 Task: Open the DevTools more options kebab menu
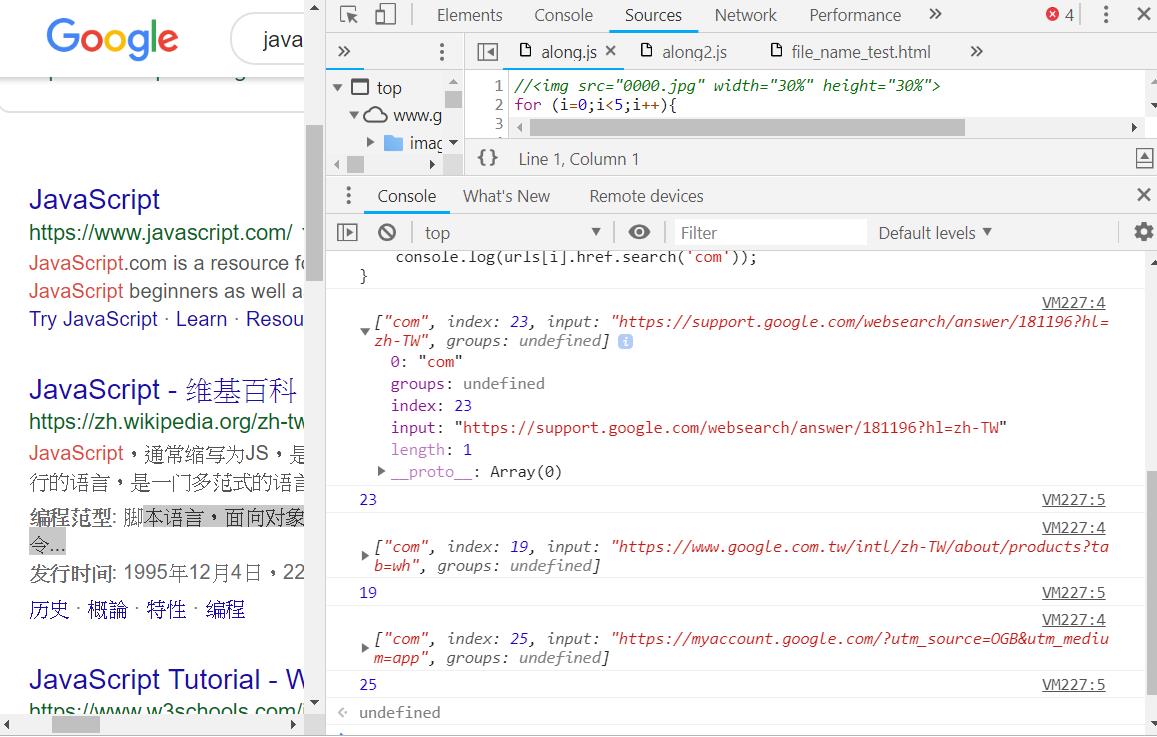(x=1105, y=15)
